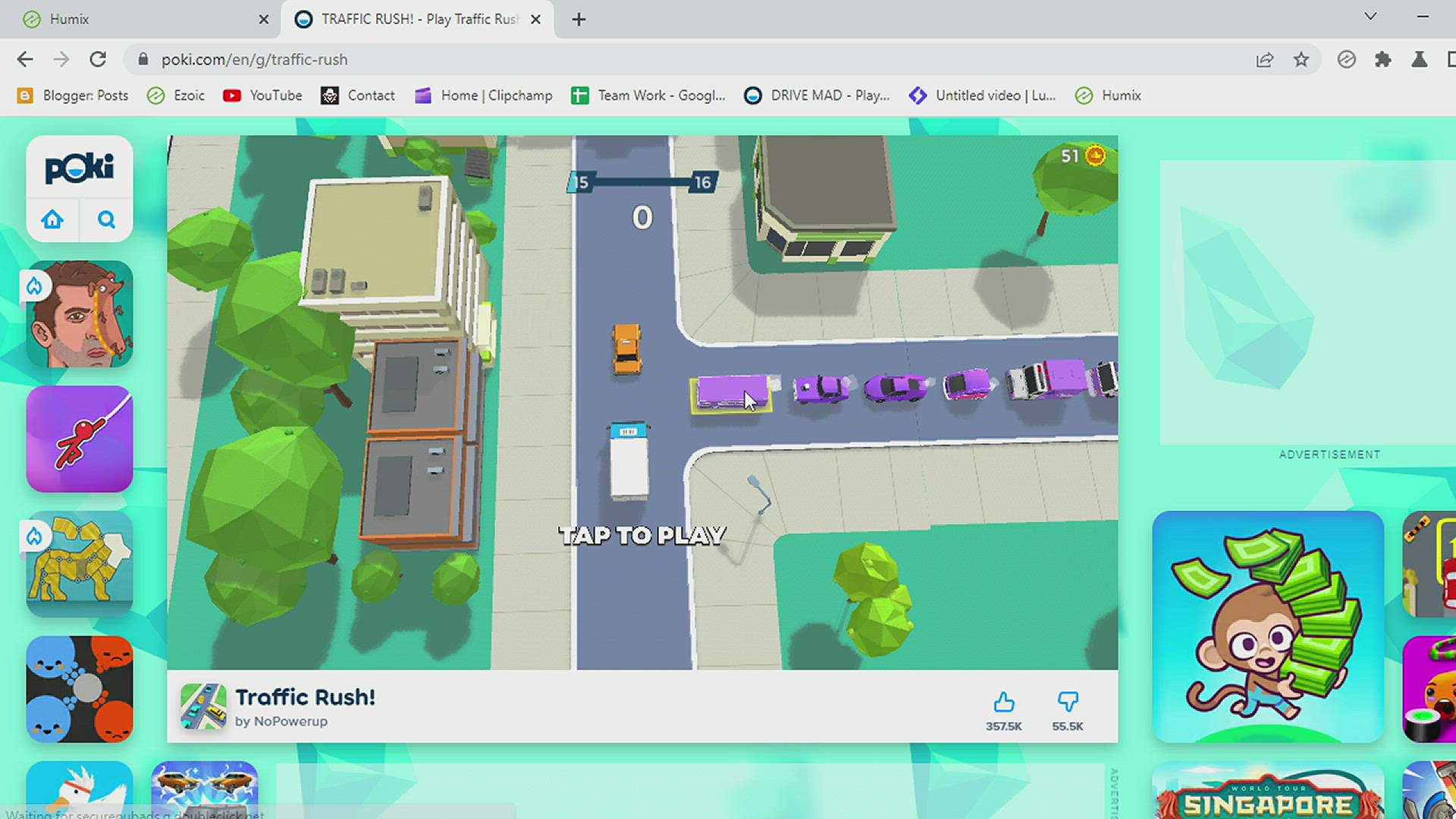Image resolution: width=1456 pixels, height=819 pixels.
Task: Click the share page icon in address bar
Action: [1264, 60]
